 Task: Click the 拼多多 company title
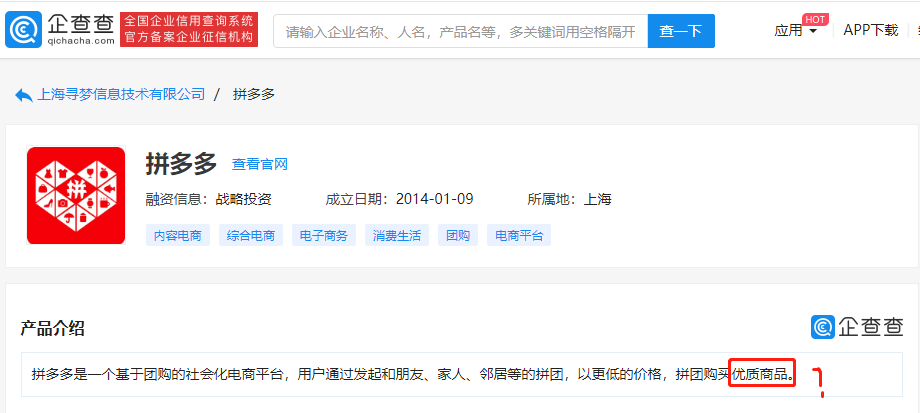tap(181, 163)
